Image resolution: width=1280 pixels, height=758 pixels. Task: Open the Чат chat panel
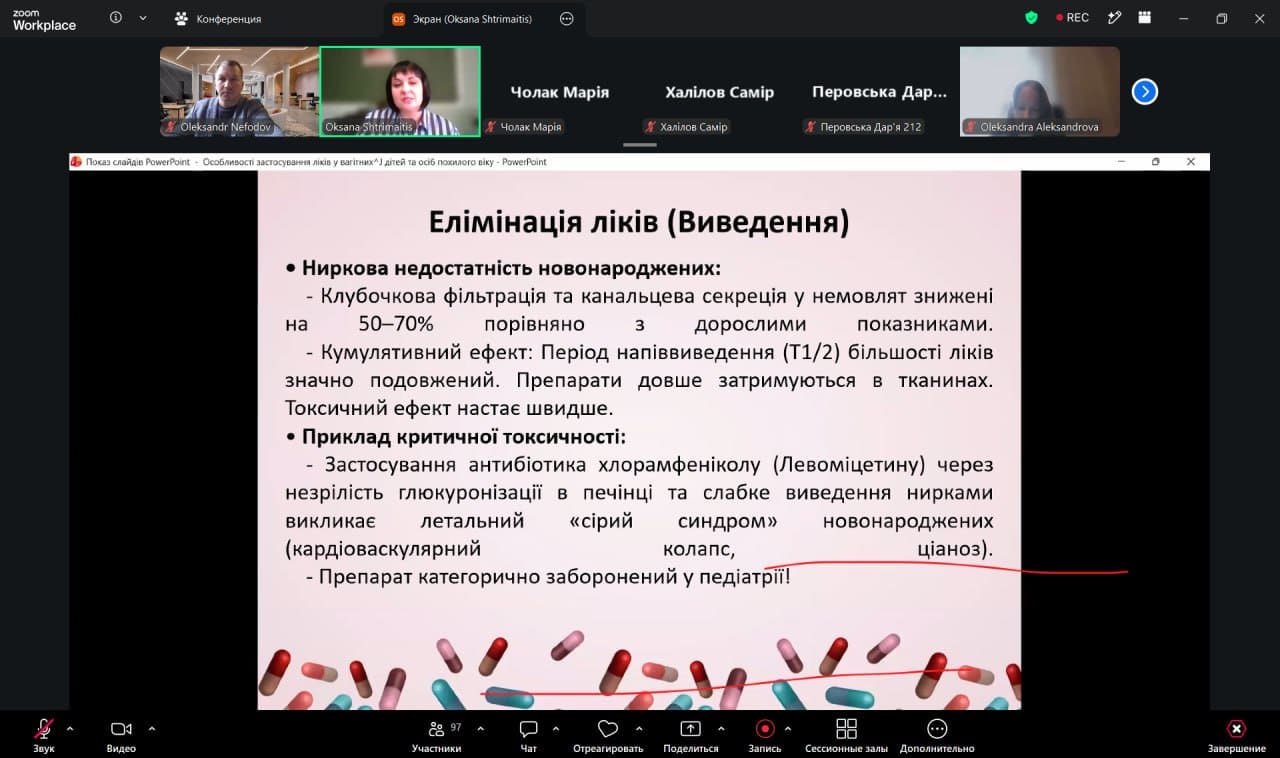(x=529, y=734)
